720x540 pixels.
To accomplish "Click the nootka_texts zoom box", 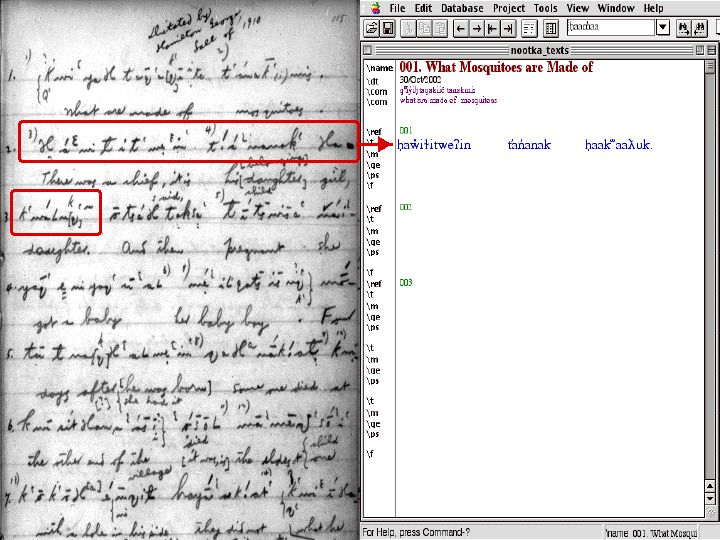I will 700,50.
